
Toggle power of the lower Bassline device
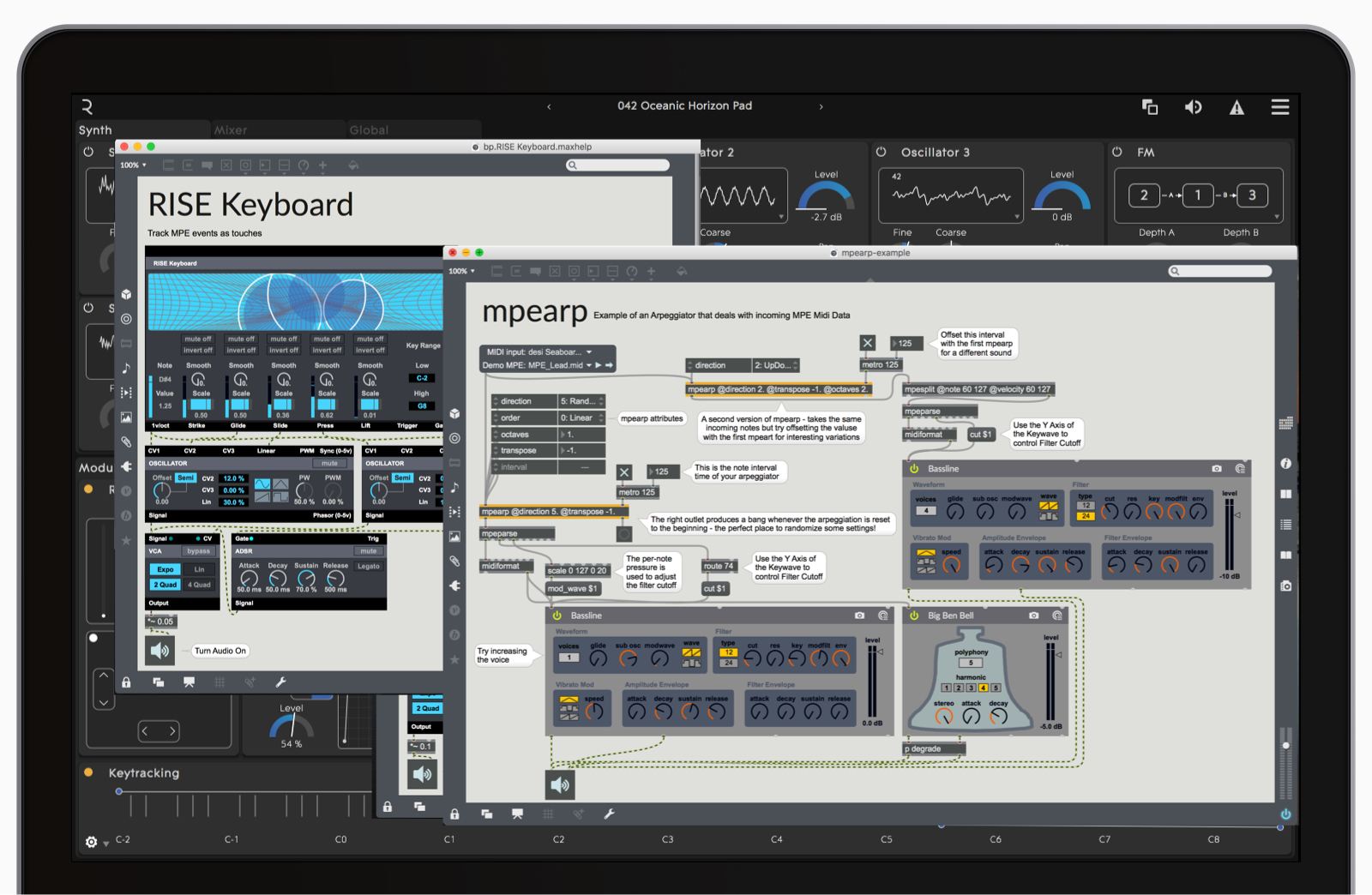557,616
